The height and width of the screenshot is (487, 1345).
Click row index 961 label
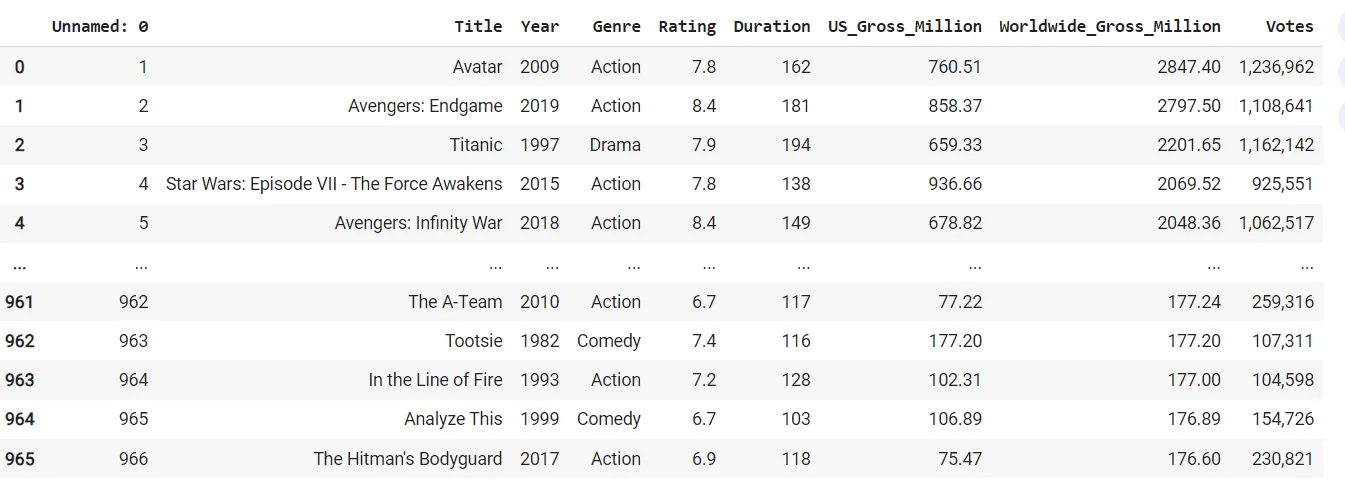tap(20, 302)
